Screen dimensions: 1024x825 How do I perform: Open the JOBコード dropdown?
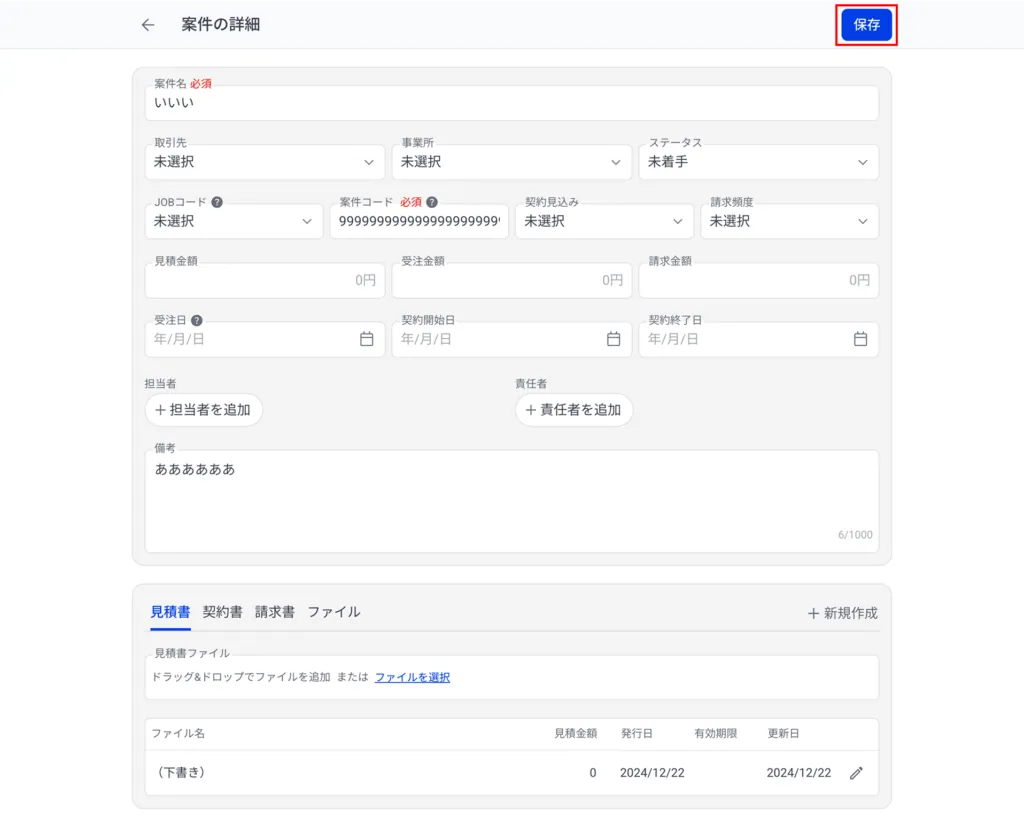pos(234,221)
